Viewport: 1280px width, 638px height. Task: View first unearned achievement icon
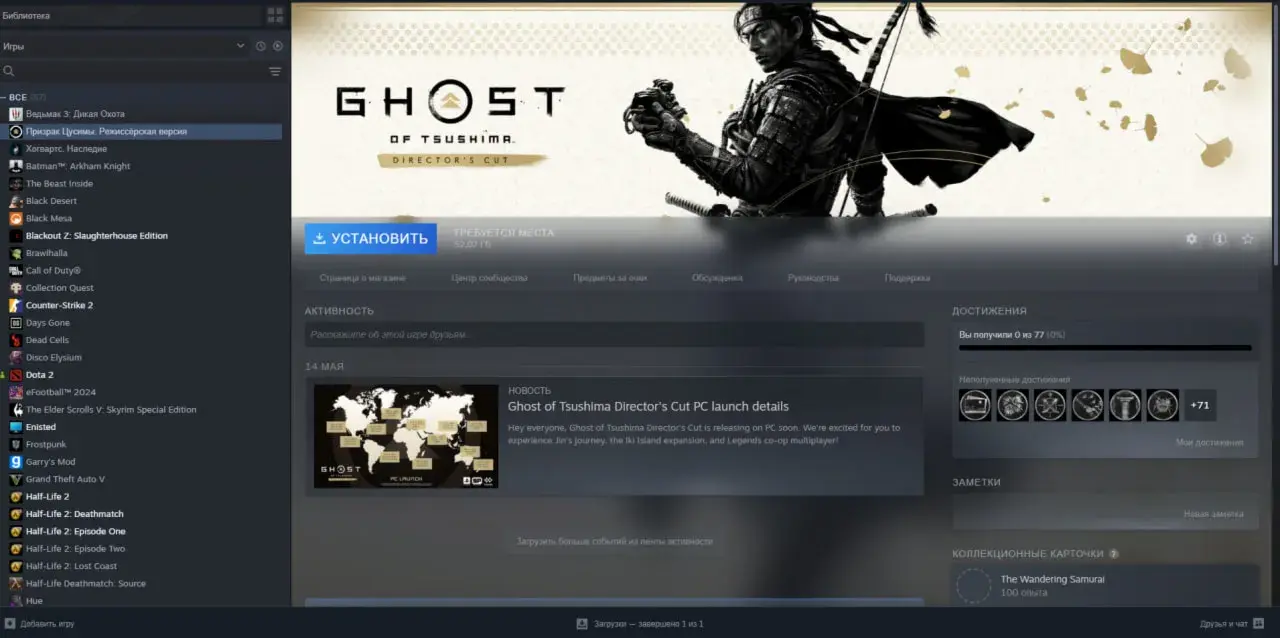coord(975,405)
